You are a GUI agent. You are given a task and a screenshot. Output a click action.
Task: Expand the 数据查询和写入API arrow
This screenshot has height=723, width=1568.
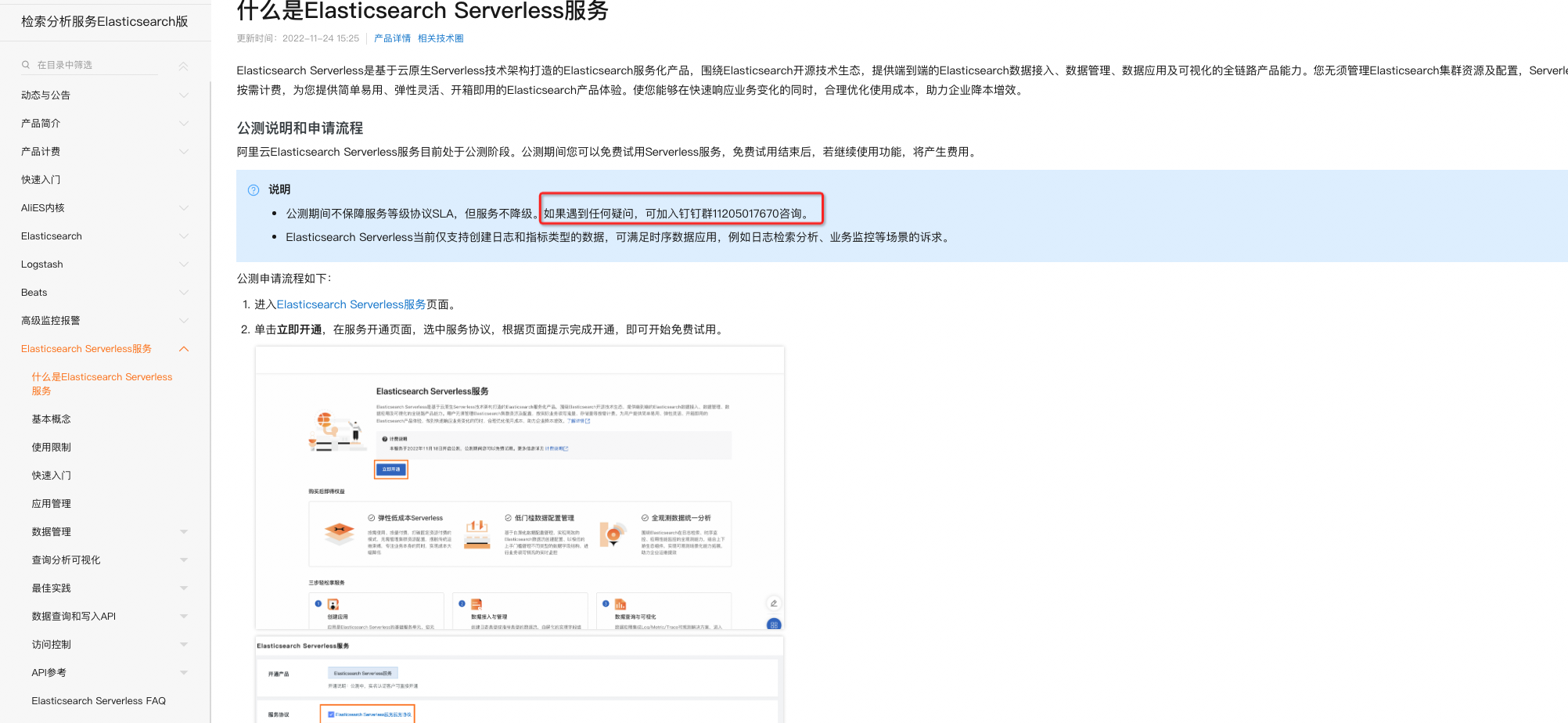coord(184,617)
